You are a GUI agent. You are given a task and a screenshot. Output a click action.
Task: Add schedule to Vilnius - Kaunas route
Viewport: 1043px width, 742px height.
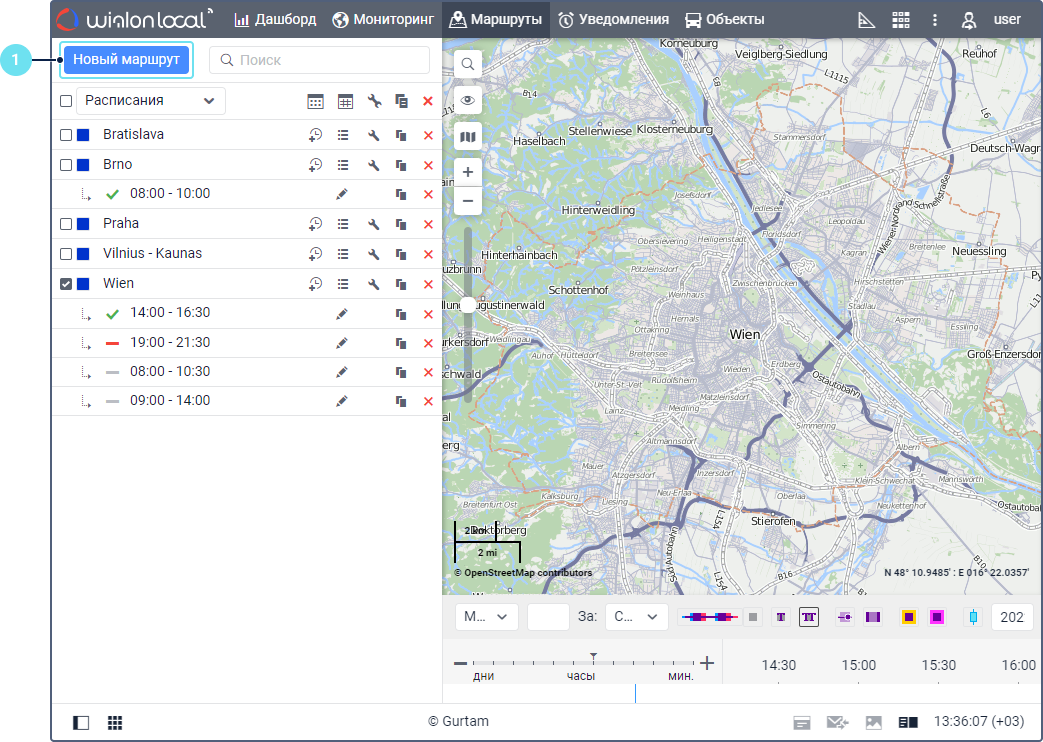(315, 254)
